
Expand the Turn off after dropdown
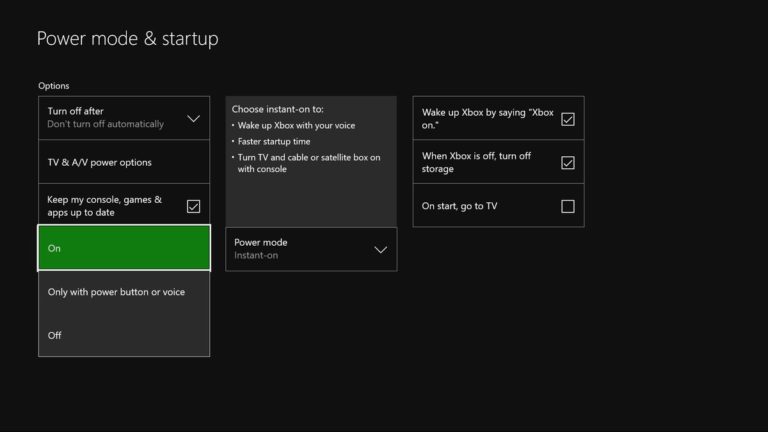[124, 118]
